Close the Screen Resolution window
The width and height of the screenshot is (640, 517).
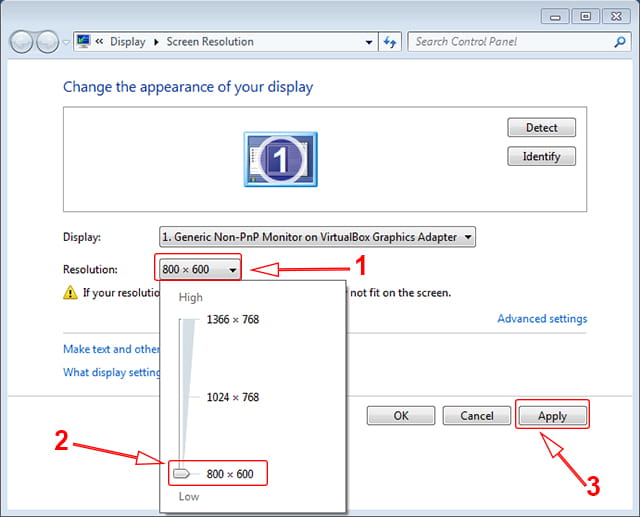click(x=616, y=16)
